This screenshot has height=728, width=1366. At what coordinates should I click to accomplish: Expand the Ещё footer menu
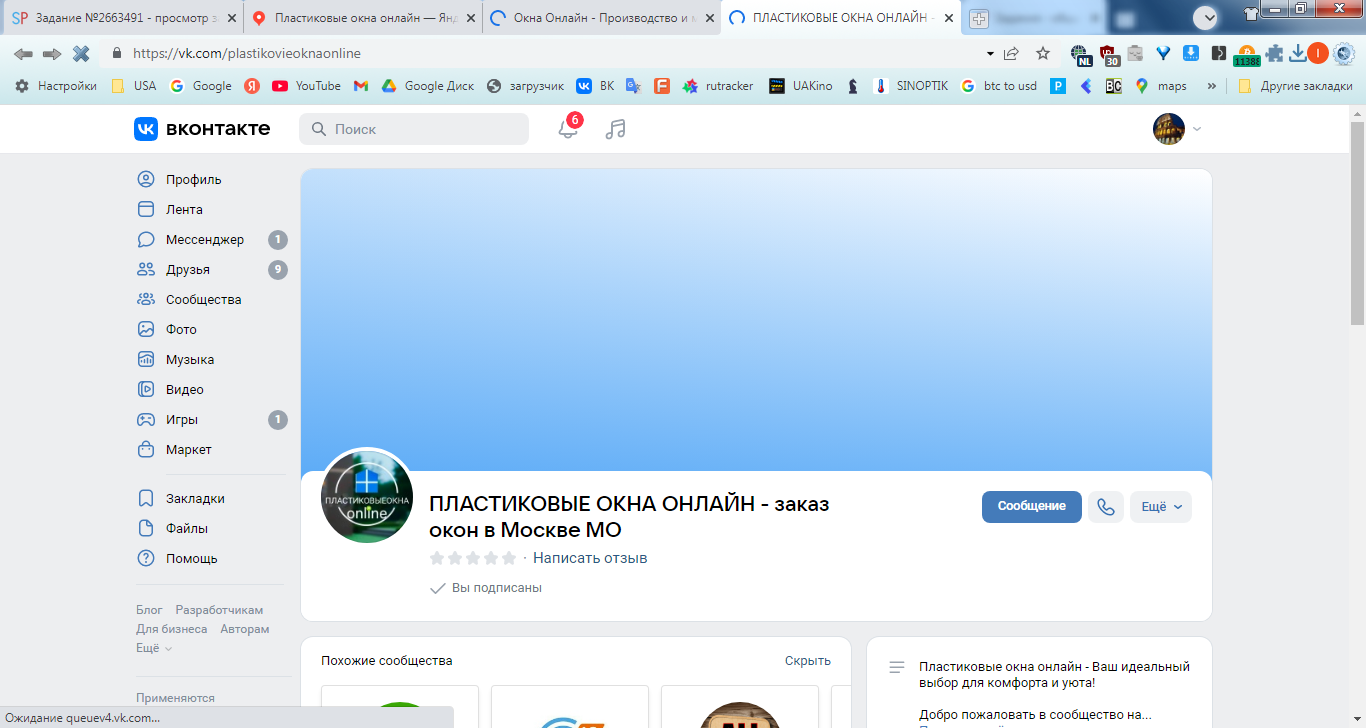(154, 648)
